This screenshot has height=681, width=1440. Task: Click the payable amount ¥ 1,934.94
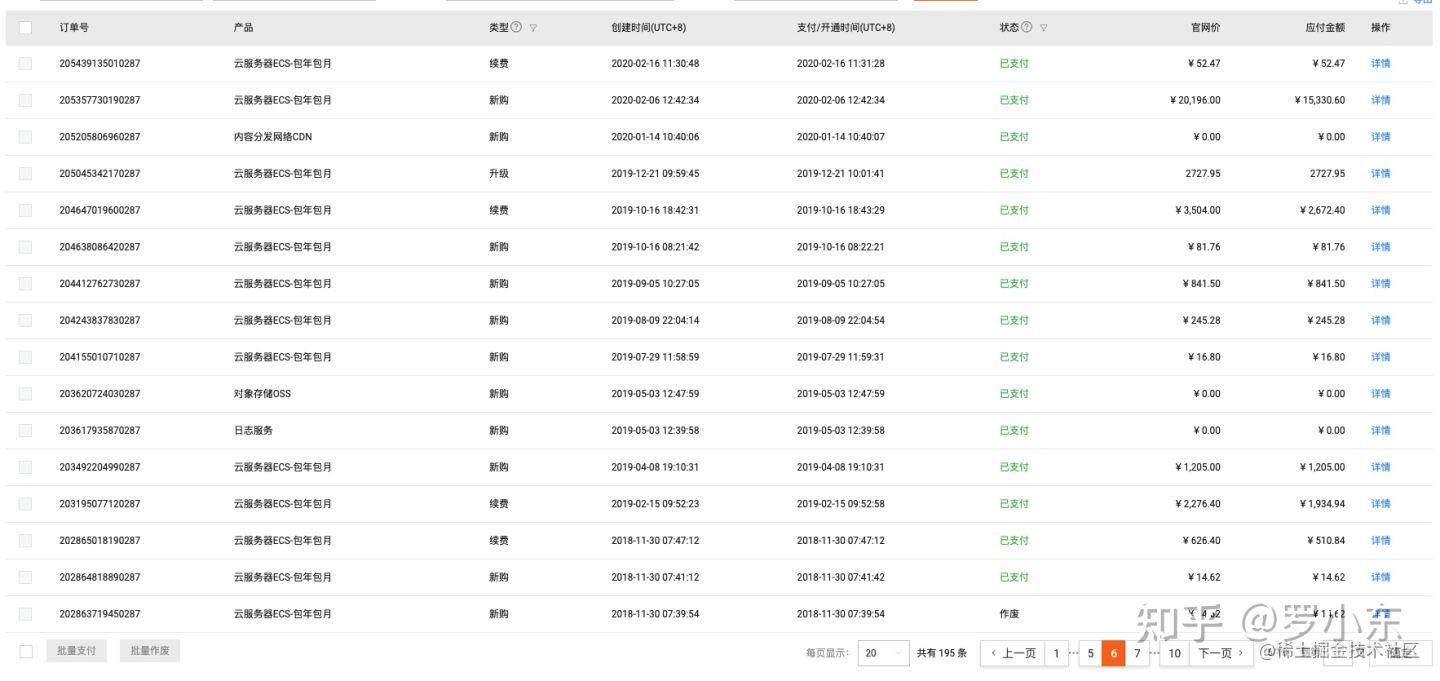point(1323,503)
